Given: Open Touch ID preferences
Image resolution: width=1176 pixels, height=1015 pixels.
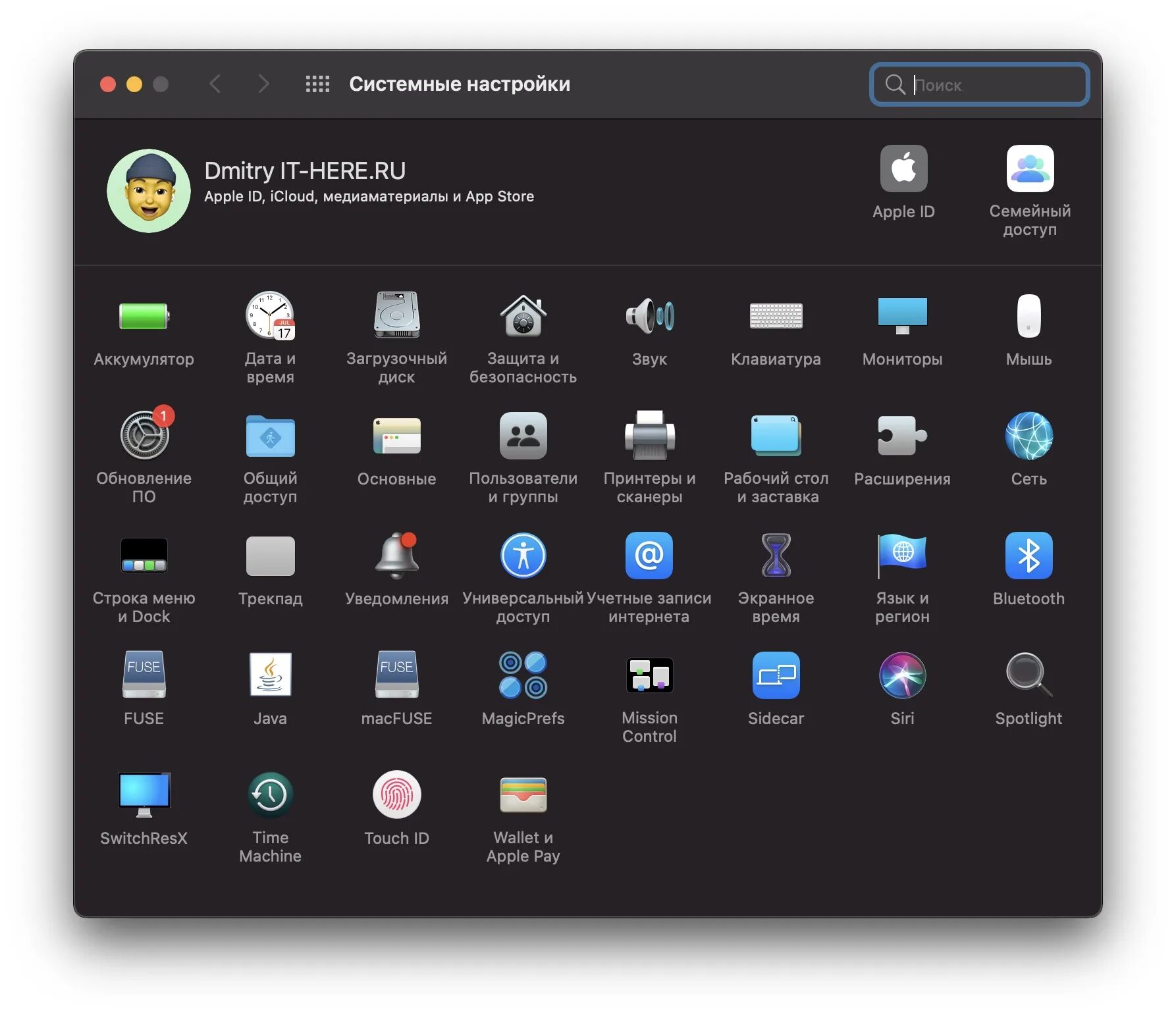Looking at the screenshot, I should [396, 794].
